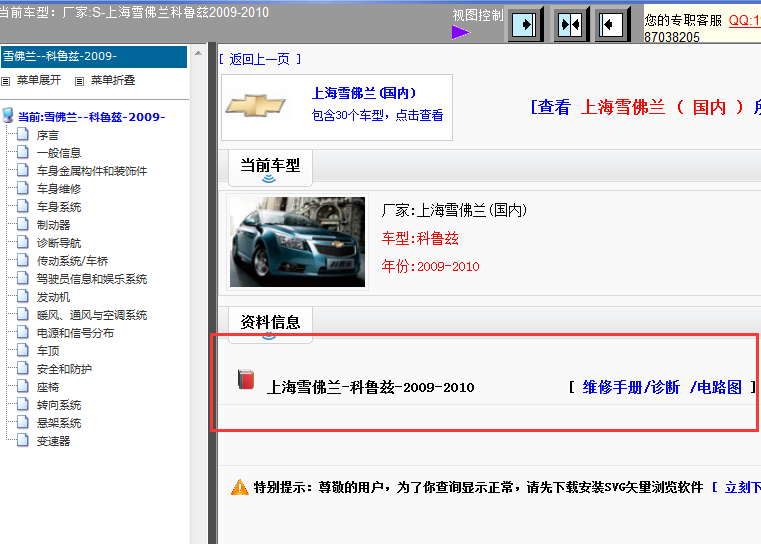This screenshot has height=544, width=761.
Task: Click the page icon next to 传动系统/车桥
Action: tap(23, 260)
